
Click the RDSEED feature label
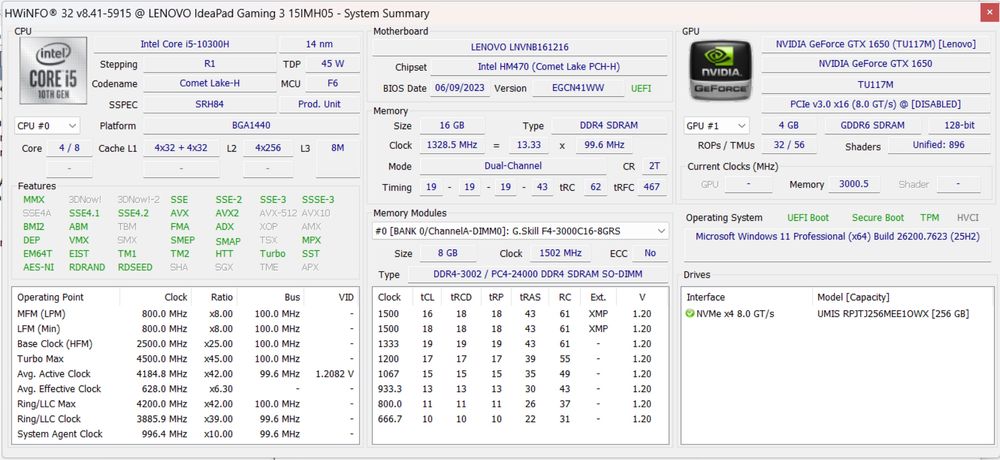click(135, 267)
